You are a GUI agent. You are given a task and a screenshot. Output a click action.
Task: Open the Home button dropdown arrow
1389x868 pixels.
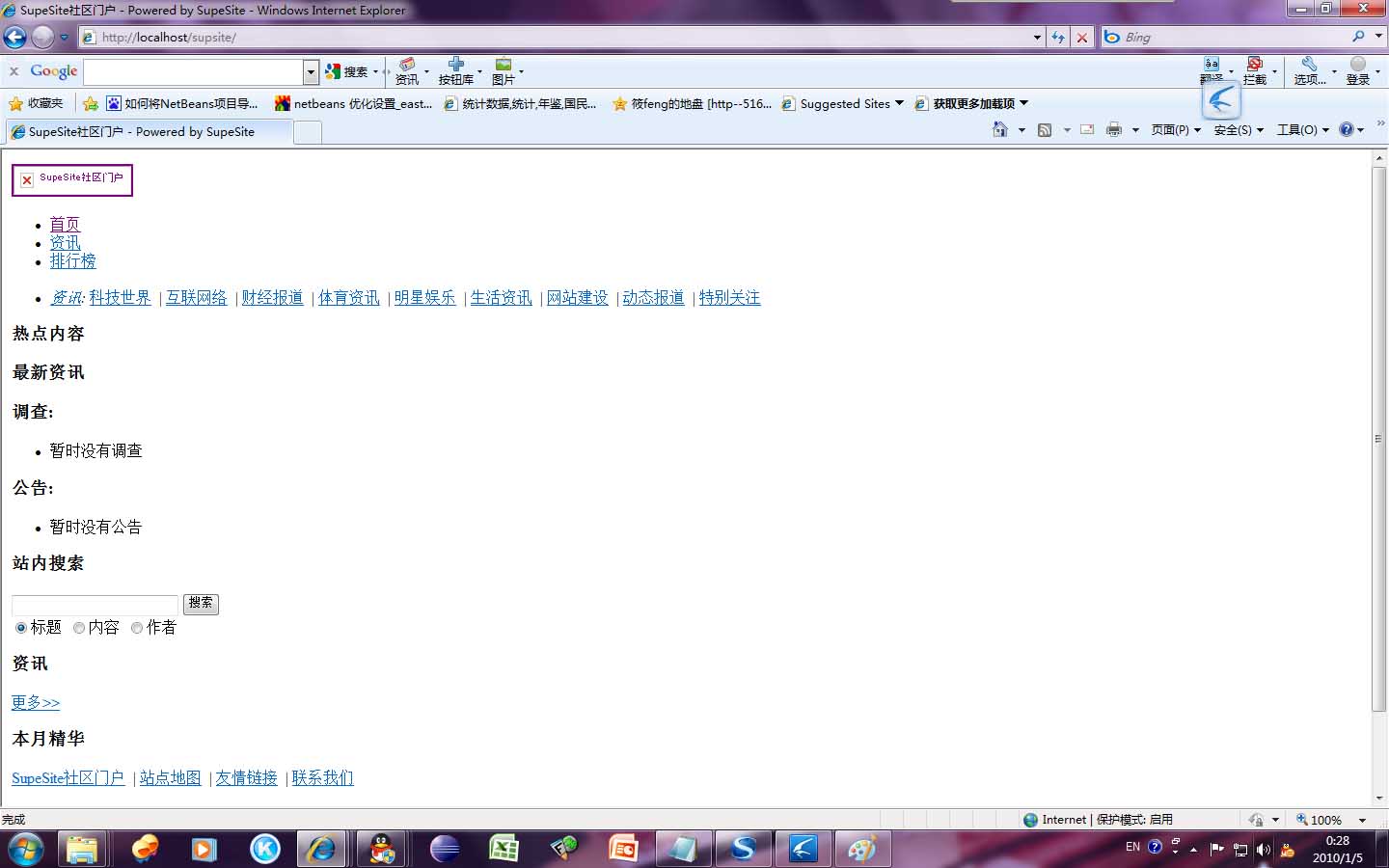[1021, 130]
